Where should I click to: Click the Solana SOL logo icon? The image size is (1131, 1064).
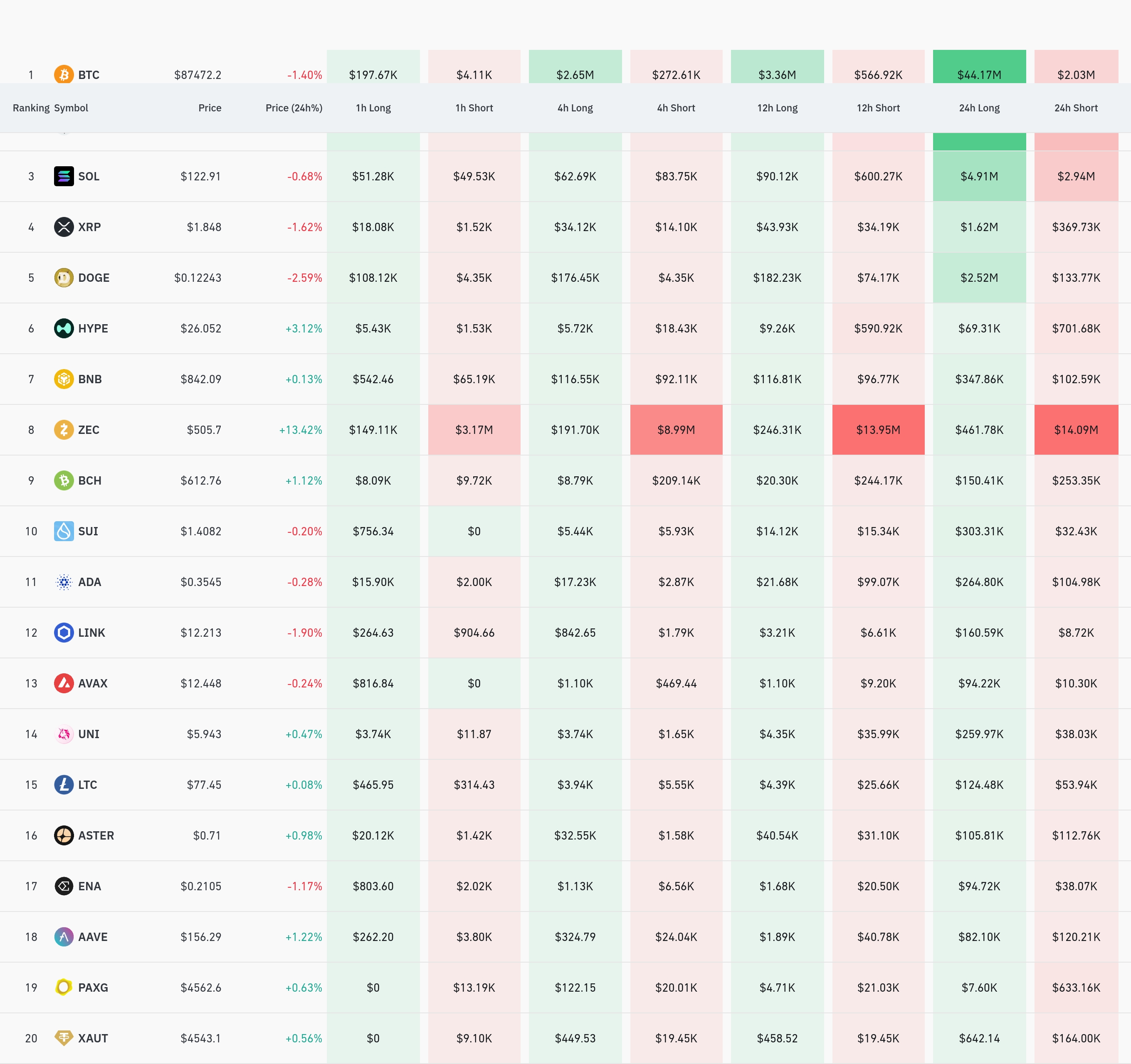coord(64,176)
